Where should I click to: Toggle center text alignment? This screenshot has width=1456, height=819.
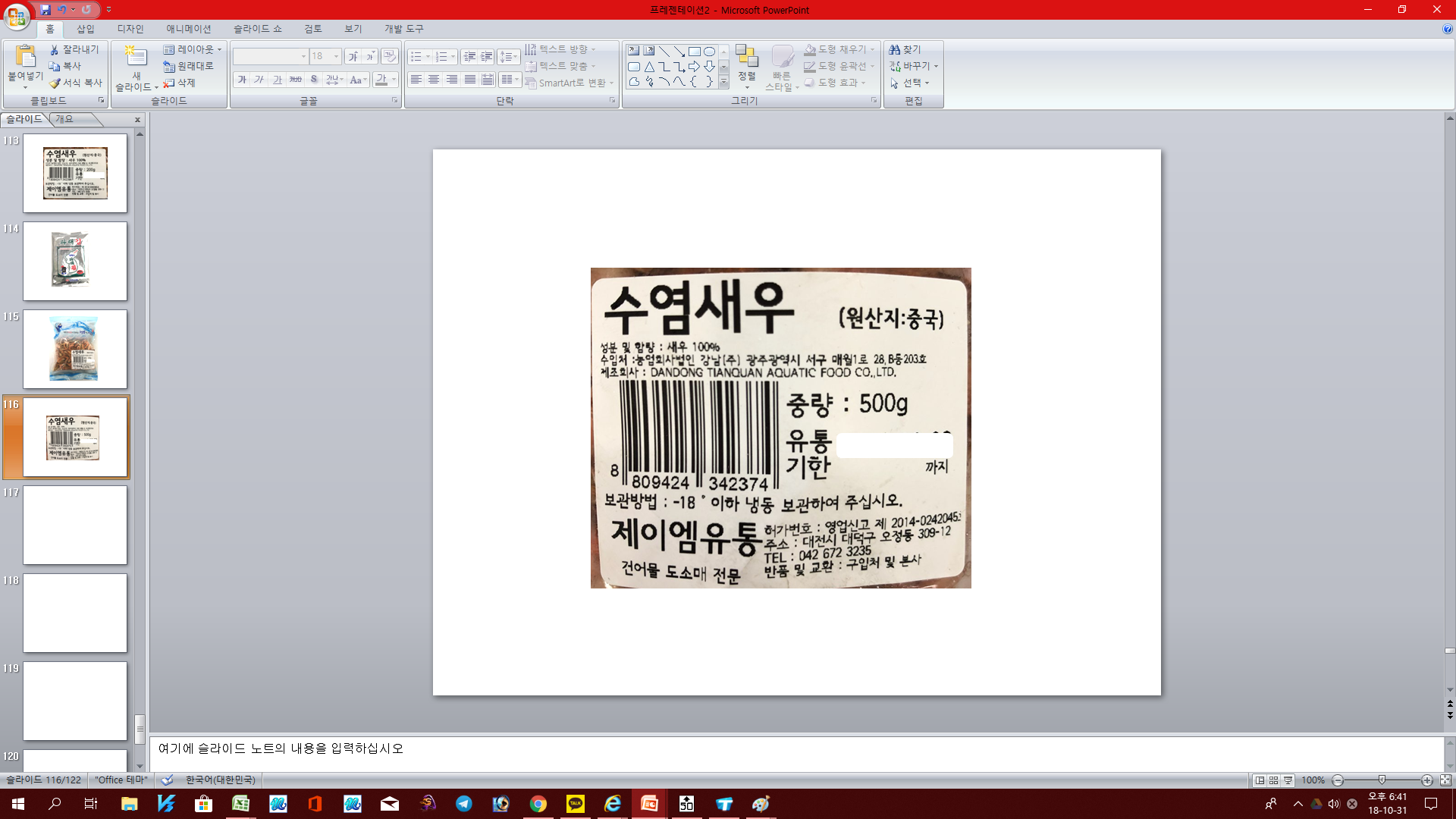pos(432,79)
